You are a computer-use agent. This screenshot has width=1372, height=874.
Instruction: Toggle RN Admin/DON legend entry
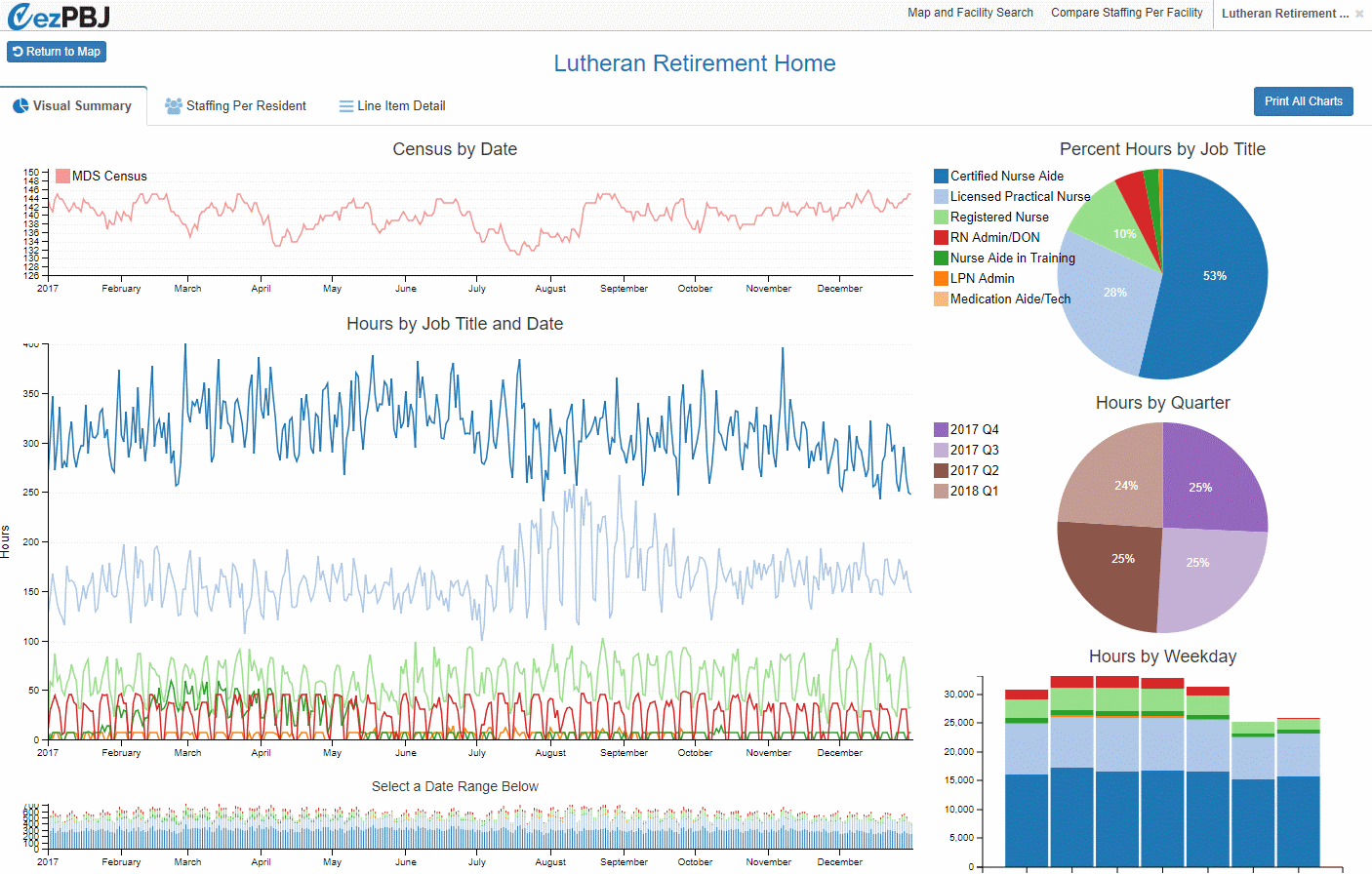coord(994,238)
